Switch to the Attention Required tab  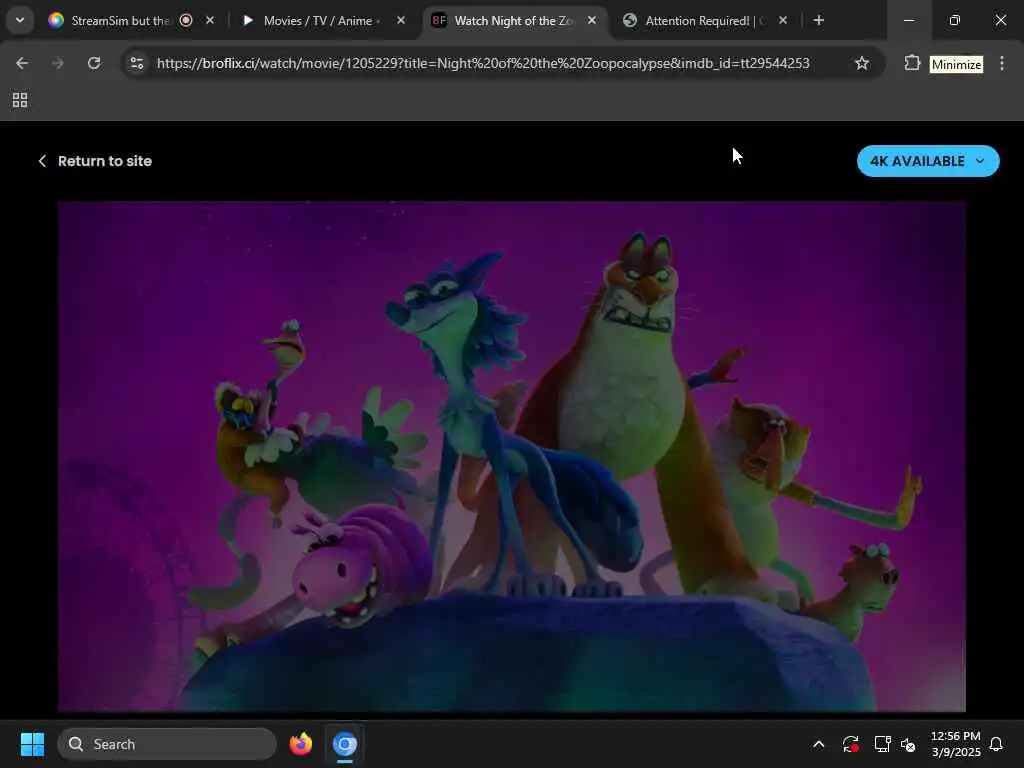pyautogui.click(x=704, y=20)
